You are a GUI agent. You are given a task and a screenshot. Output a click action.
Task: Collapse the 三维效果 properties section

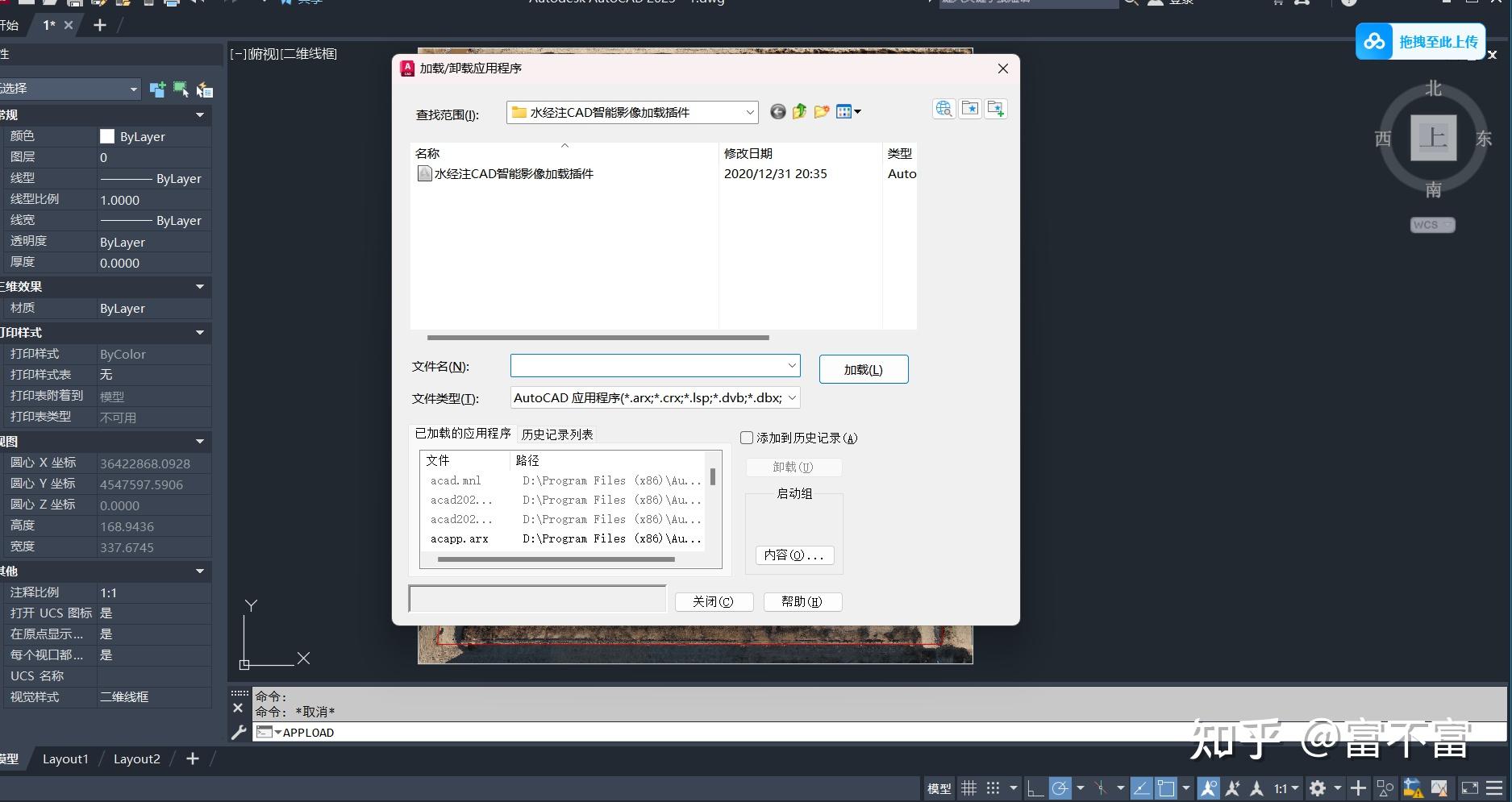pyautogui.click(x=199, y=286)
